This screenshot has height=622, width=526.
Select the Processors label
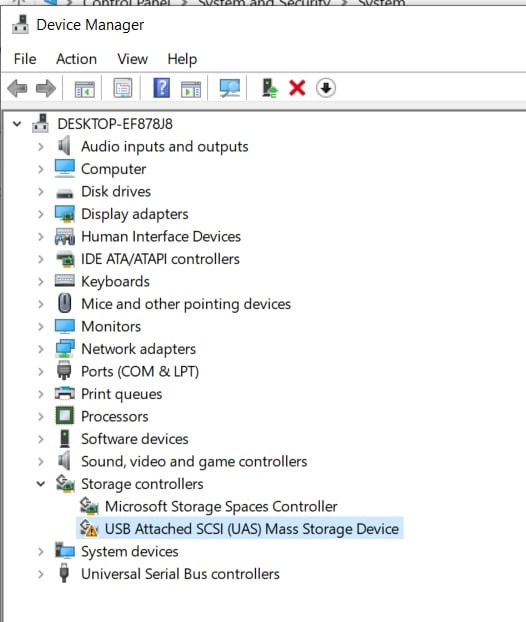(115, 417)
